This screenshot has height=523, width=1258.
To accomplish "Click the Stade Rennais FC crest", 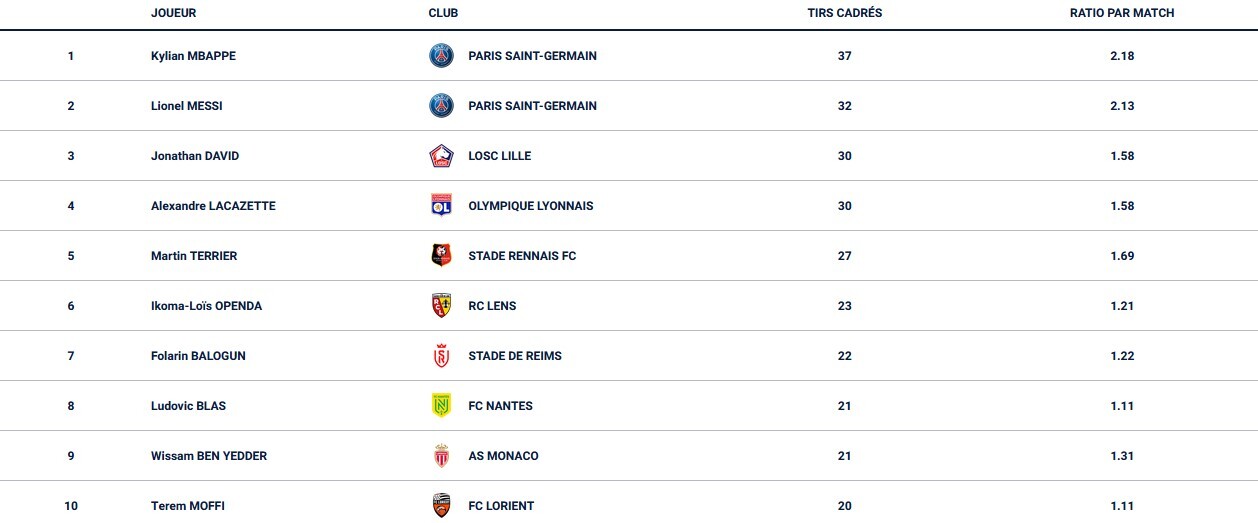I will [441, 256].
